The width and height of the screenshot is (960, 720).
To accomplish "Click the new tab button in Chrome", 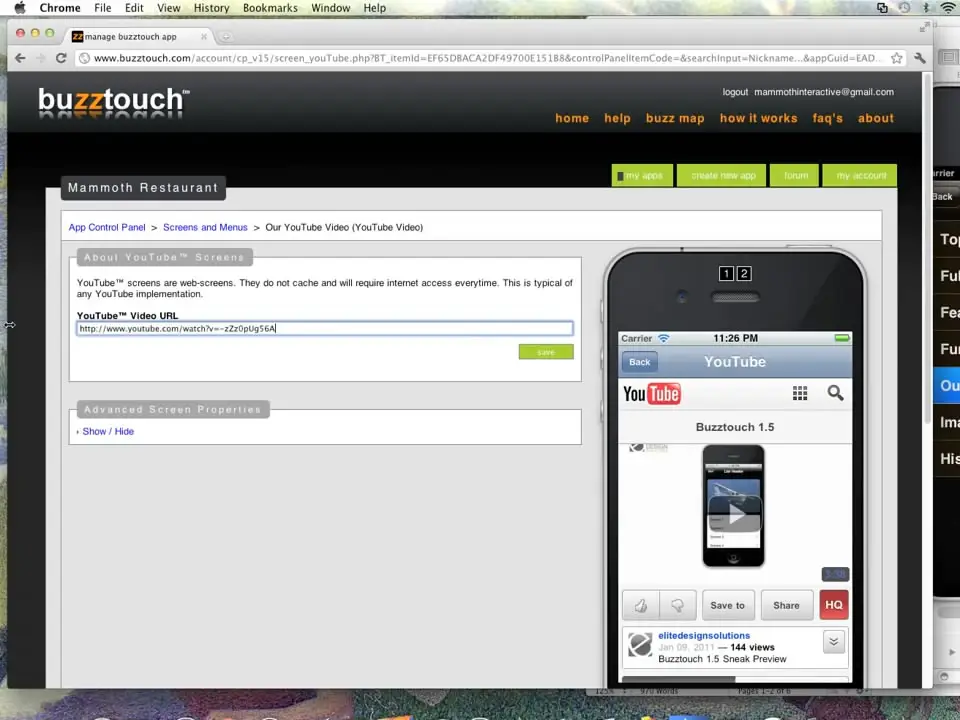I will [225, 37].
